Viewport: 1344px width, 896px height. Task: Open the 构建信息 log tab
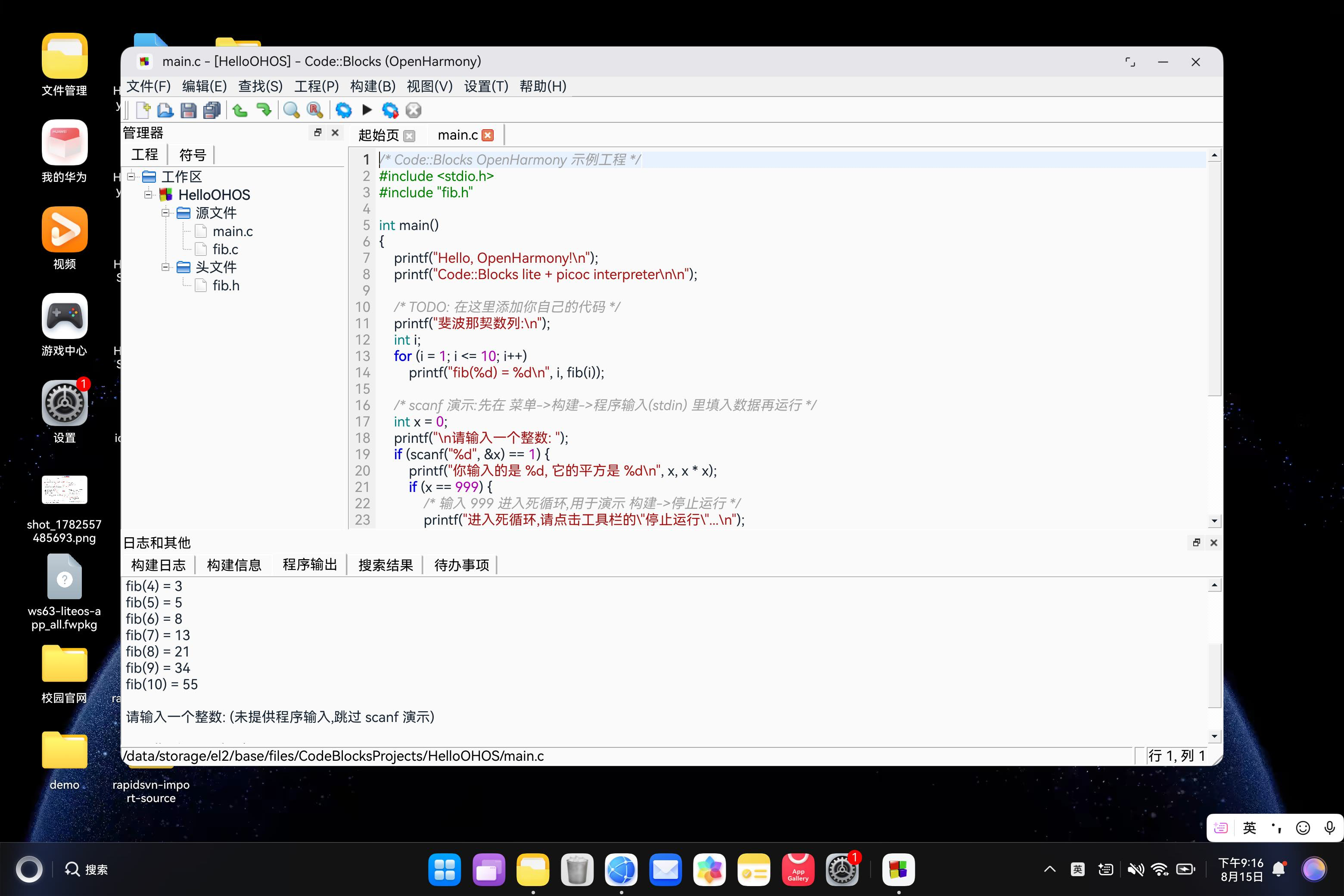coord(234,565)
